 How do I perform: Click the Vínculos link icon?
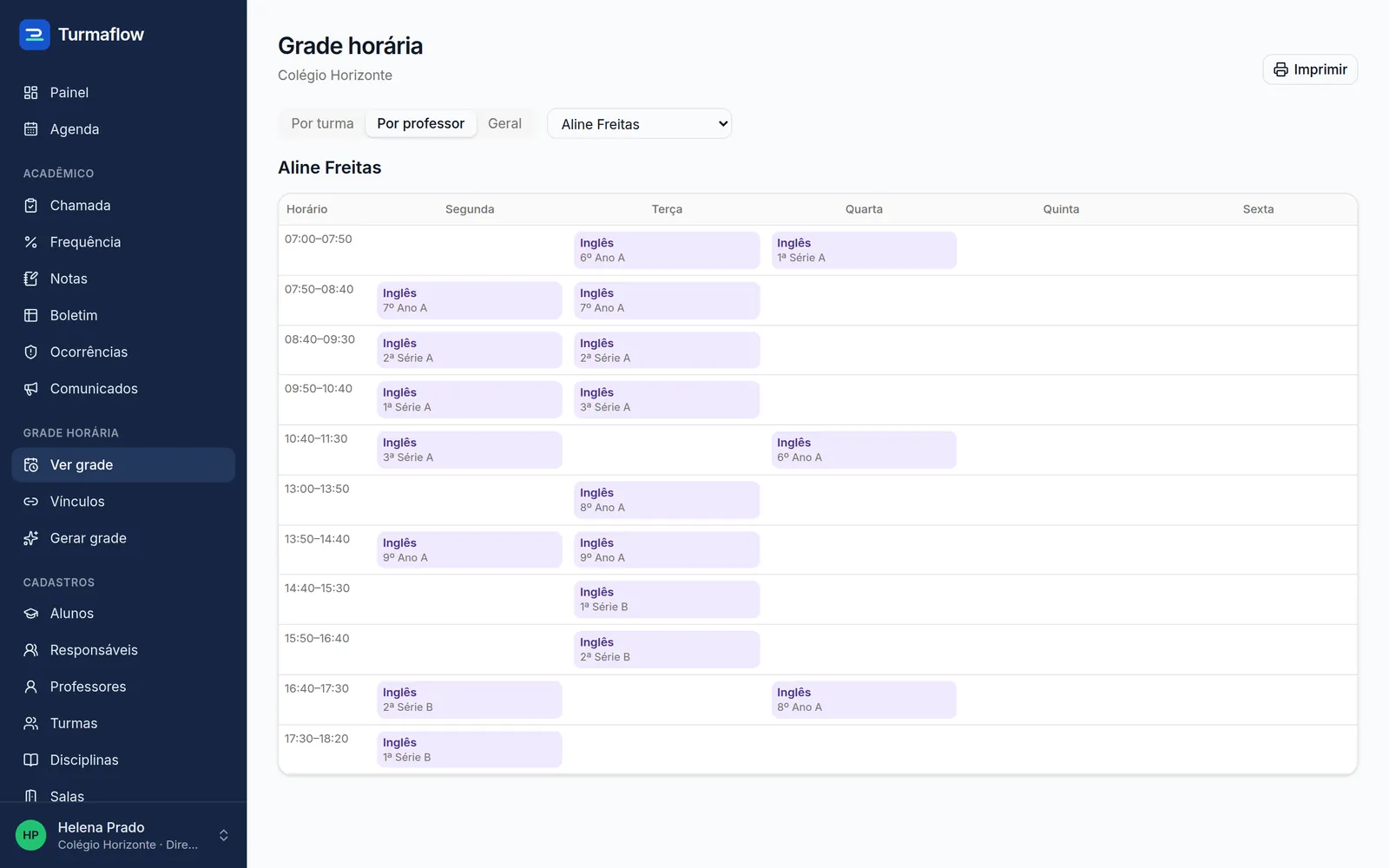coord(31,502)
